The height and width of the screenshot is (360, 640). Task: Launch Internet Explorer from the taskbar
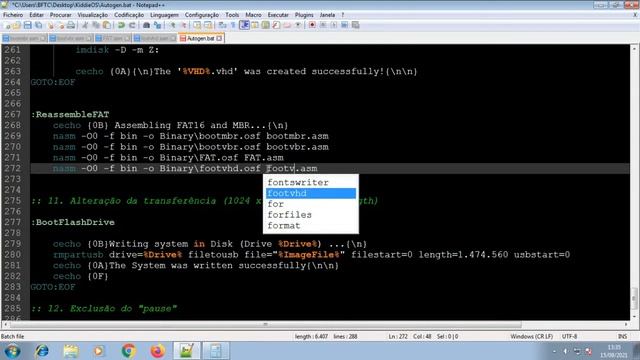(x=42, y=351)
